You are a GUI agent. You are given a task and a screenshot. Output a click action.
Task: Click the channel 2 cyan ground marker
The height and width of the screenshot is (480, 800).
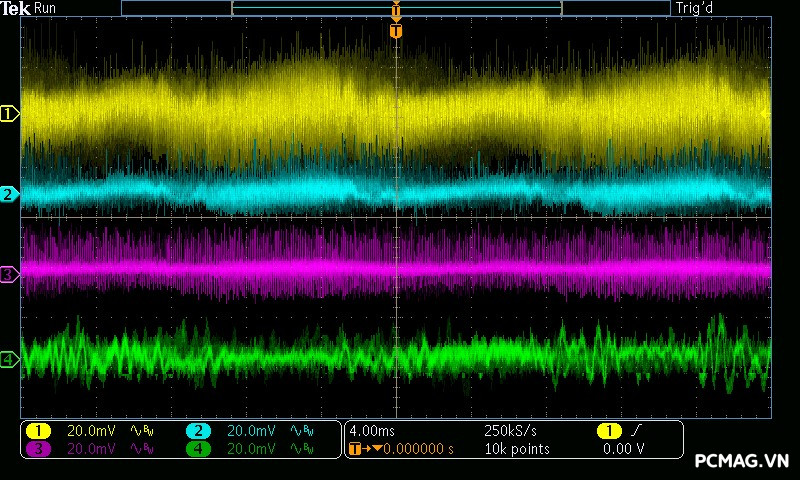tap(9, 194)
